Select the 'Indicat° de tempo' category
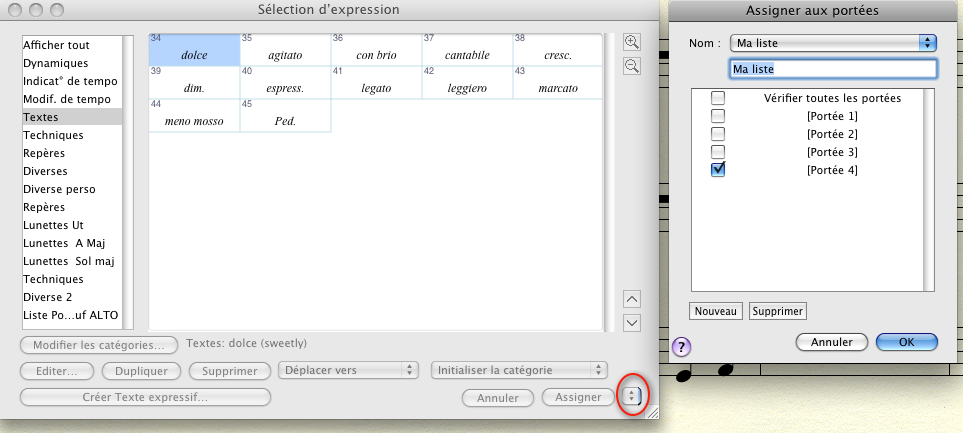The height and width of the screenshot is (433, 963). [x=70, y=81]
